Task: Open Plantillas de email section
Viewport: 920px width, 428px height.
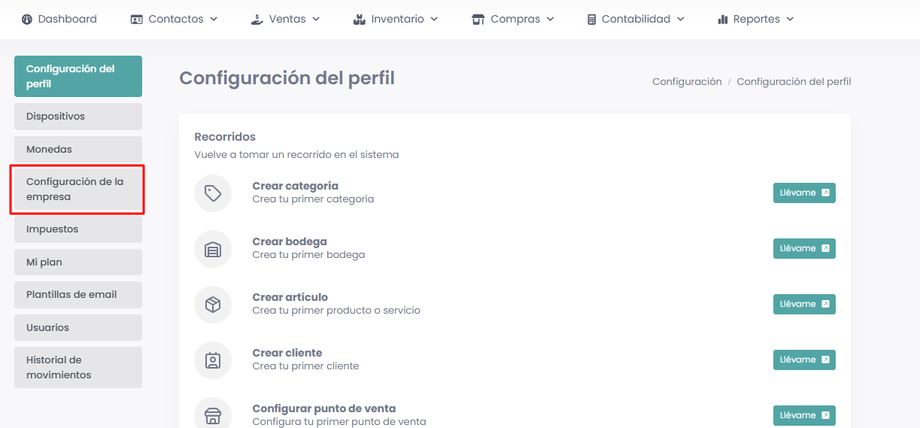Action: click(x=78, y=294)
